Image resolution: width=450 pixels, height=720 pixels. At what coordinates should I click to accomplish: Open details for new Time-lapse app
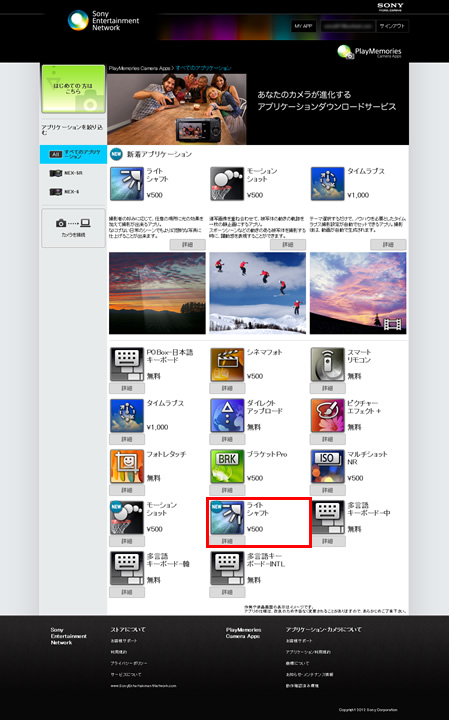click(388, 245)
